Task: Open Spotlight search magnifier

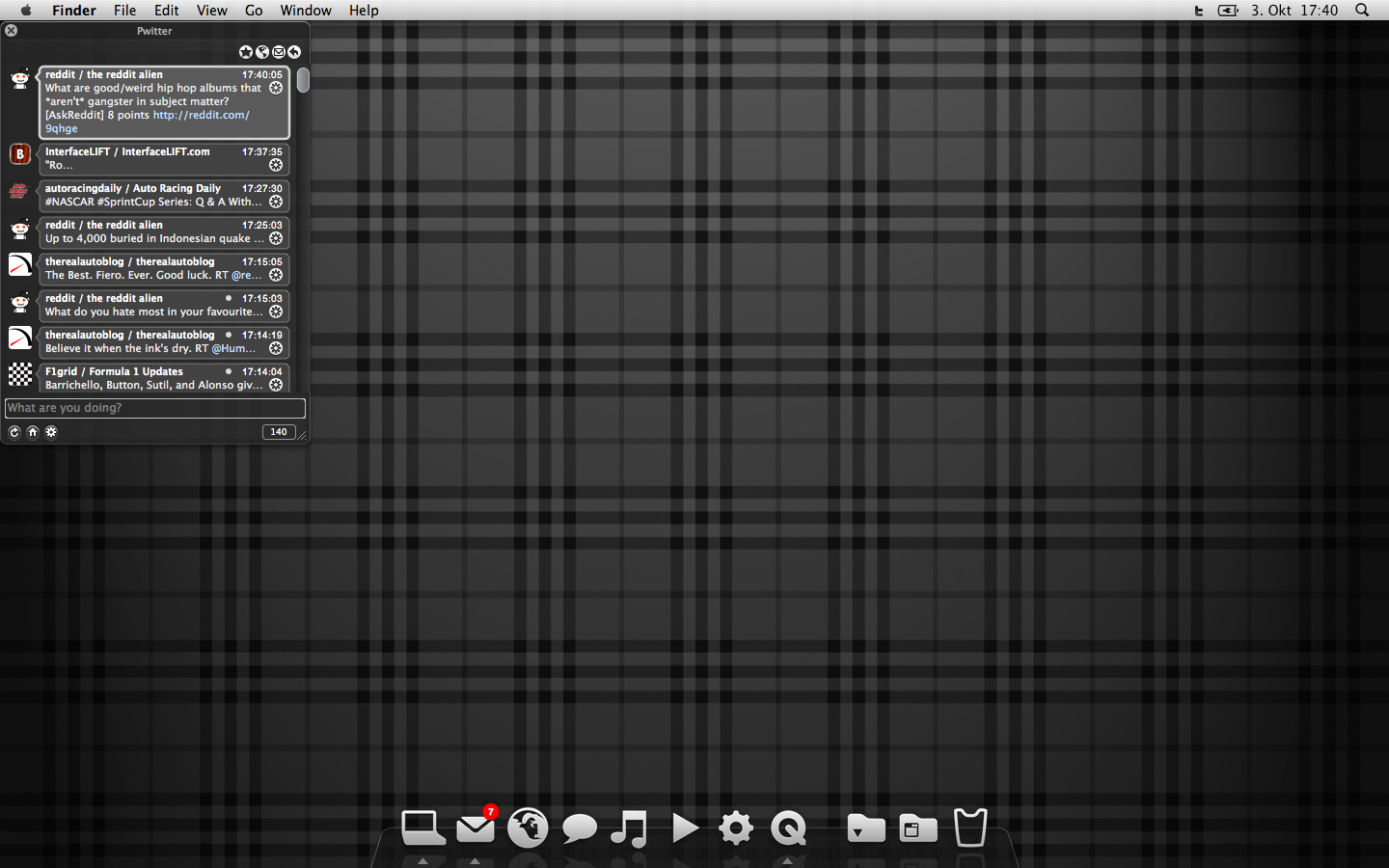Action: [1362, 11]
